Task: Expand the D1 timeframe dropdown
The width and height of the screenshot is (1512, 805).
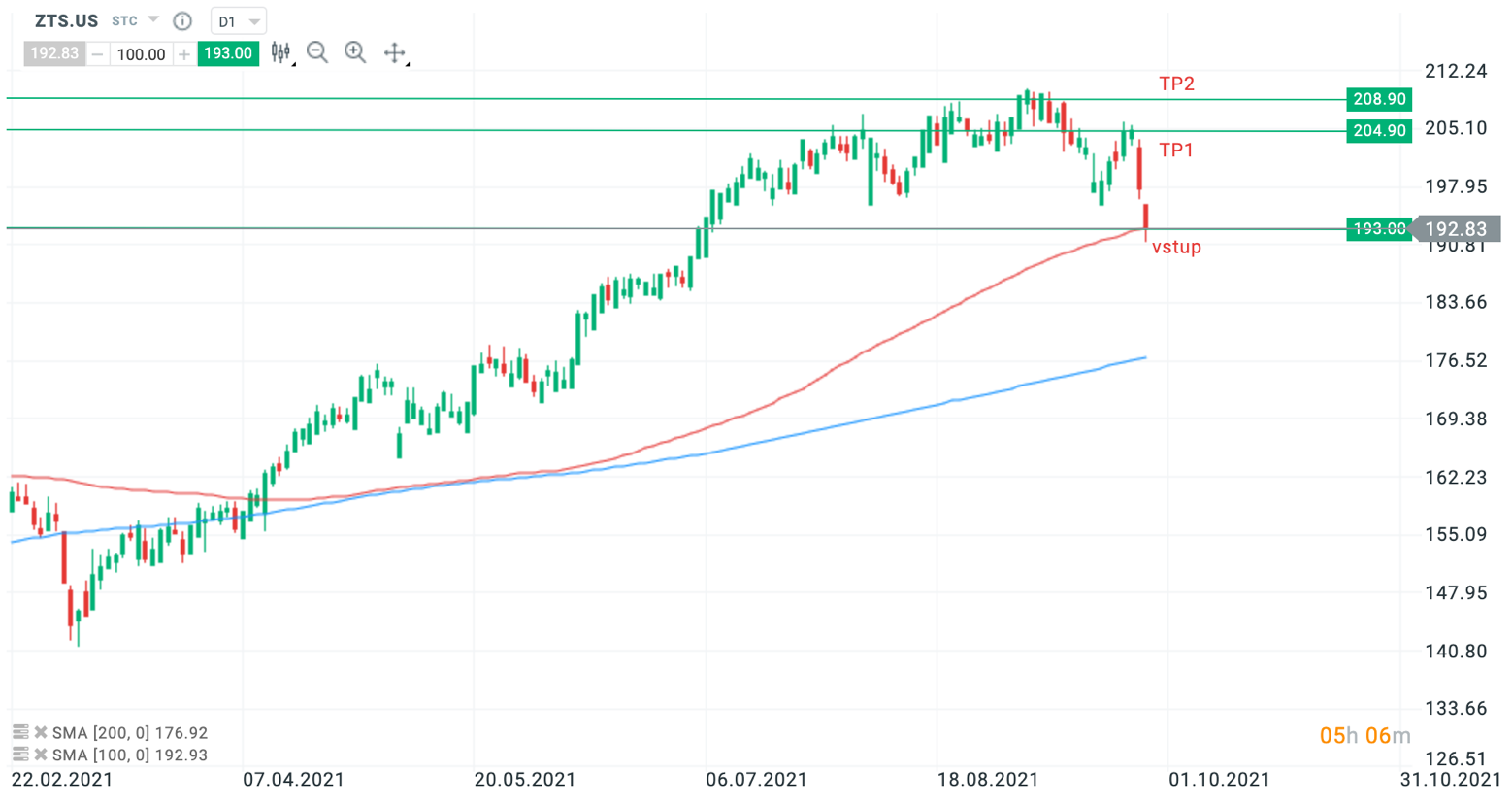Action: tap(238, 21)
